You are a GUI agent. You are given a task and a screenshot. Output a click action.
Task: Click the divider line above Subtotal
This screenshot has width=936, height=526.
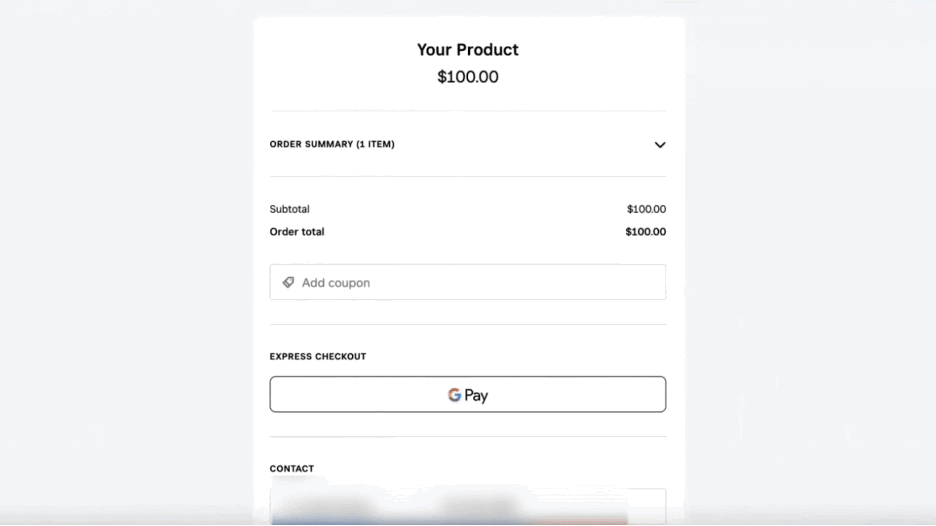[467, 177]
